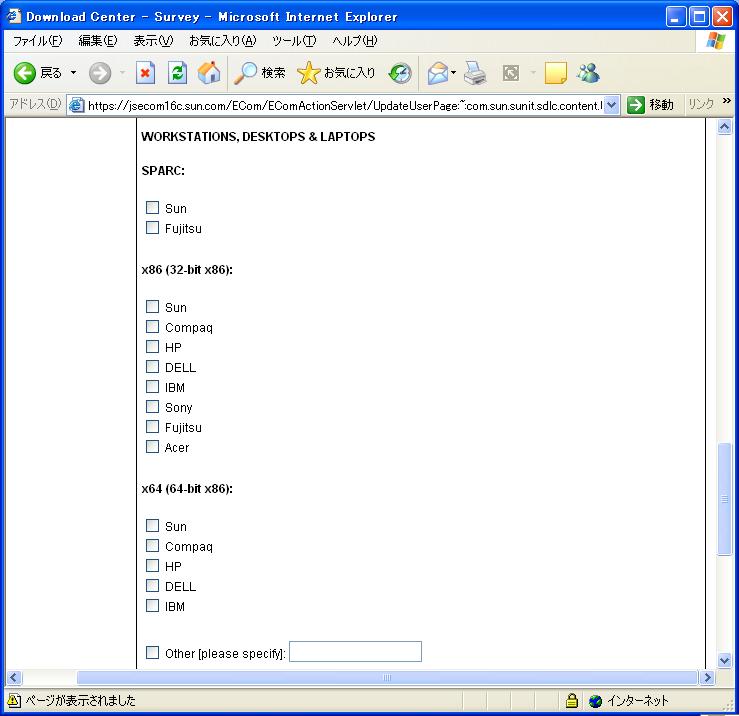Screen dimensions: 739x716
Task: Click the Mail envelope icon
Action: [438, 73]
